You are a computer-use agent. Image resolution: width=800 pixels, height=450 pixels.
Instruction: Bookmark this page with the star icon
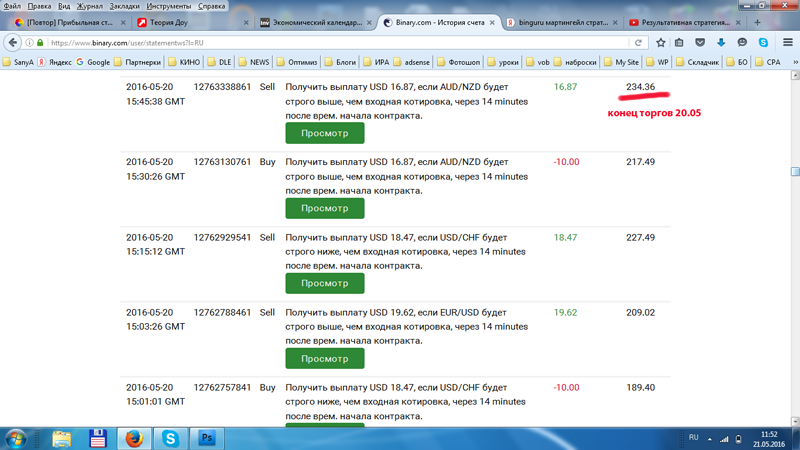click(661, 43)
